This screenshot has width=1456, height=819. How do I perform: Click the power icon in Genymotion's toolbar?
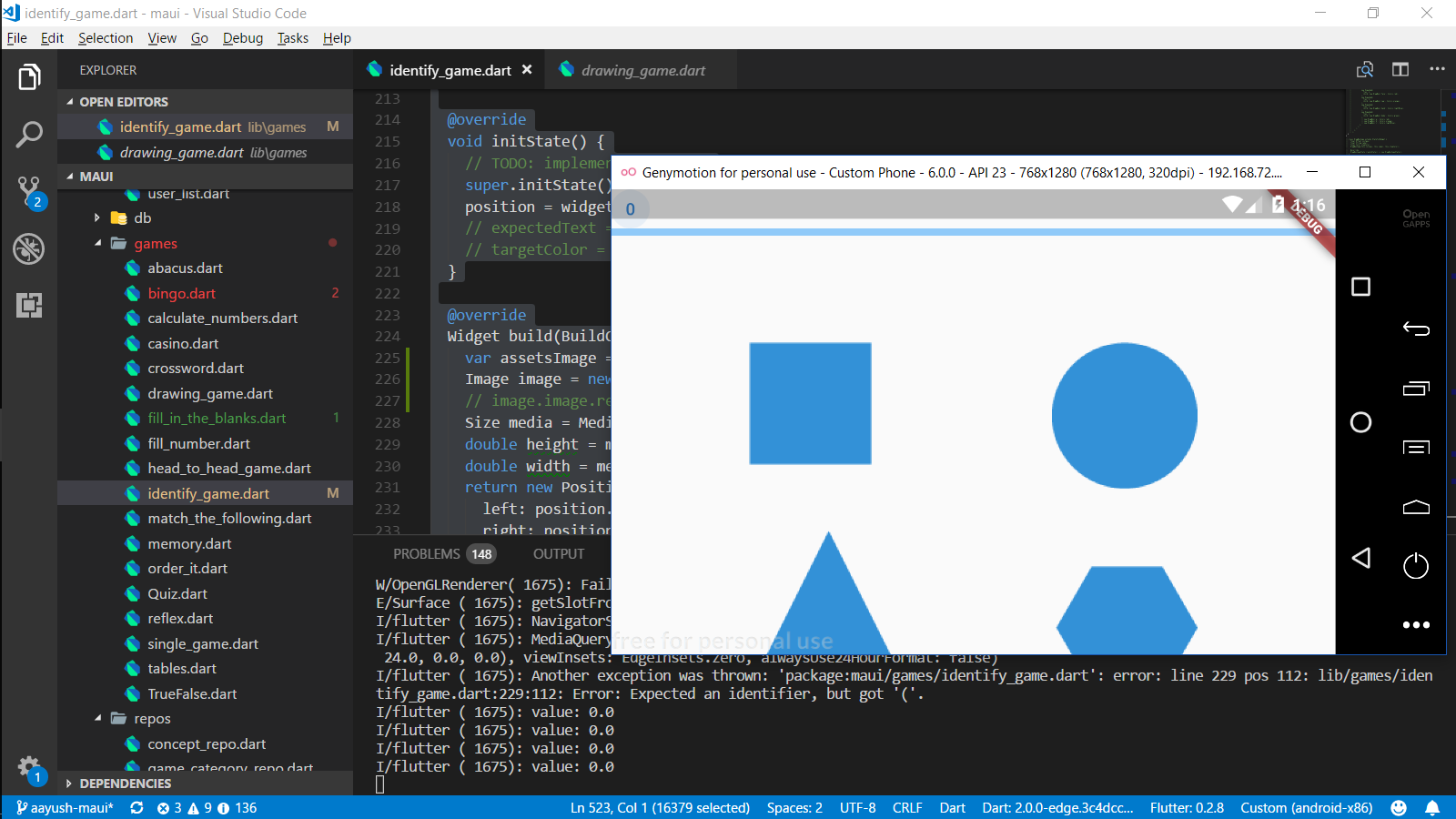point(1415,566)
